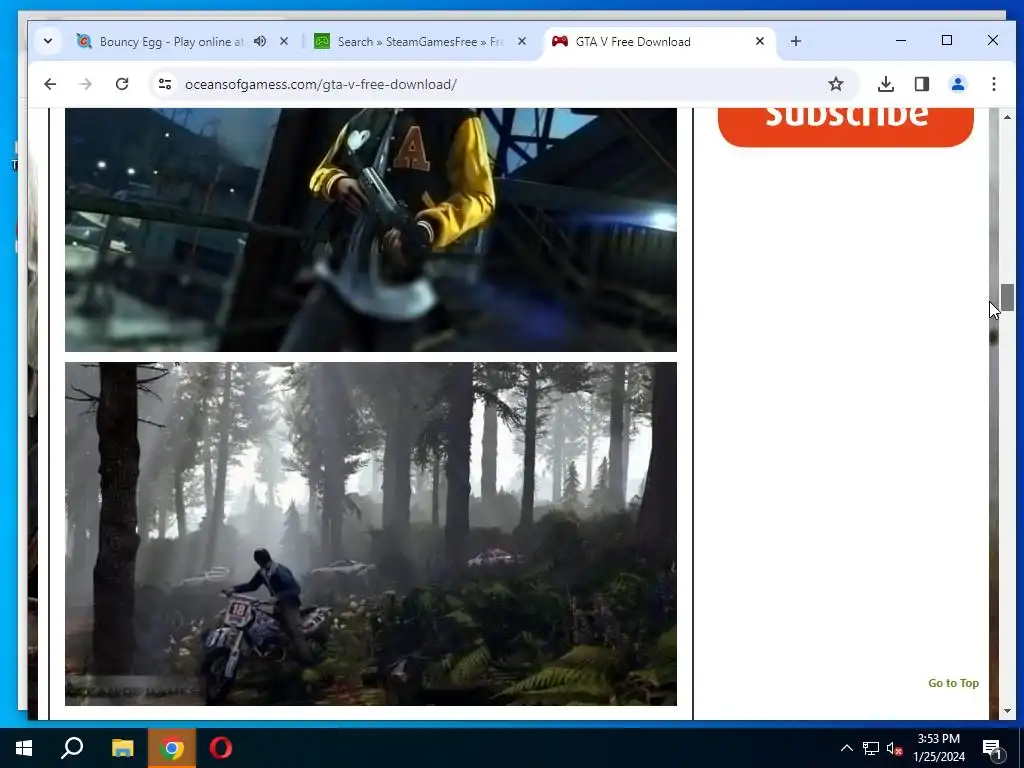Minimize the Chrome window

[x=901, y=40]
